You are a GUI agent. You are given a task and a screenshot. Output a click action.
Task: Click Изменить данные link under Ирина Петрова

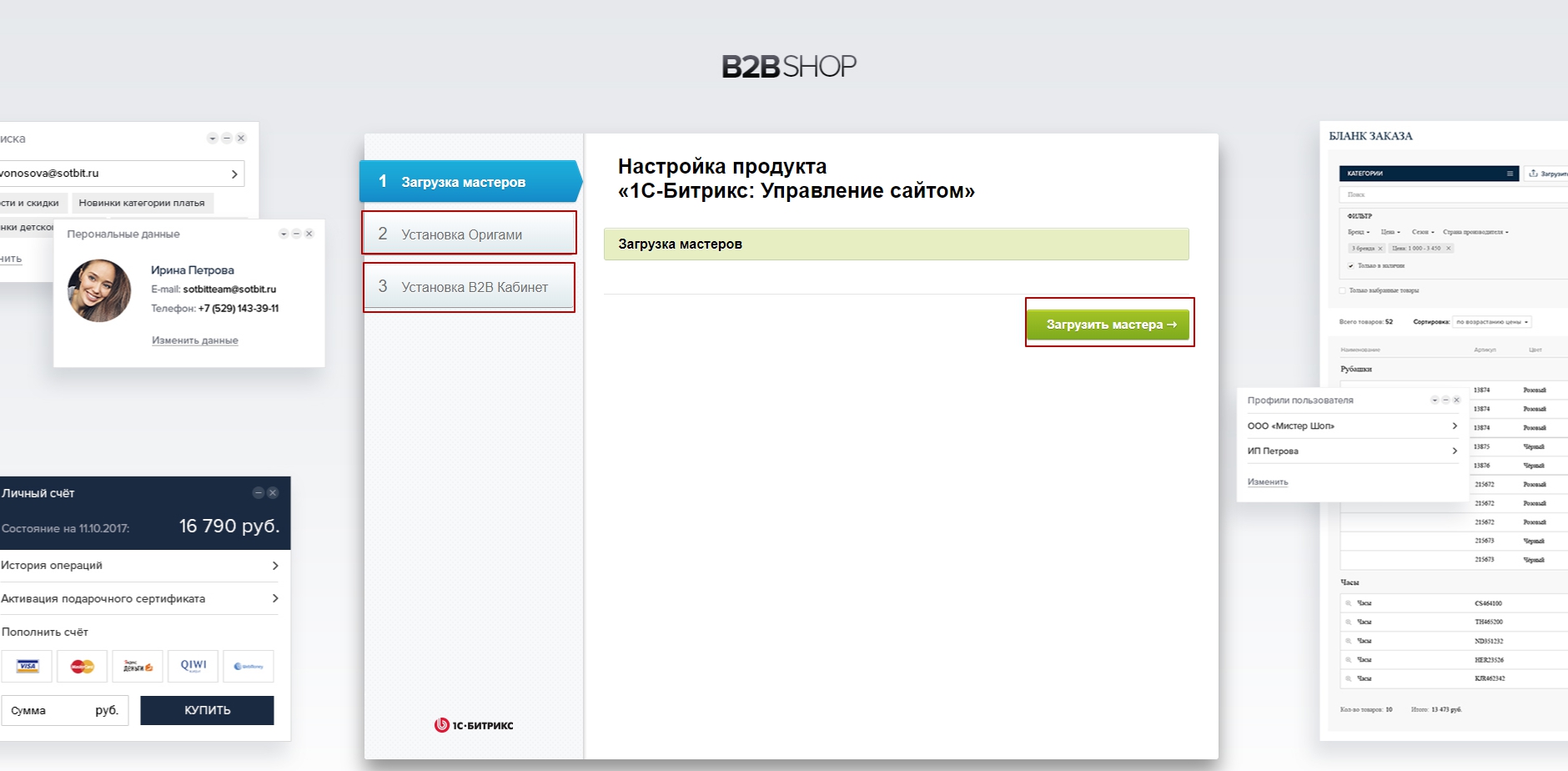194,340
